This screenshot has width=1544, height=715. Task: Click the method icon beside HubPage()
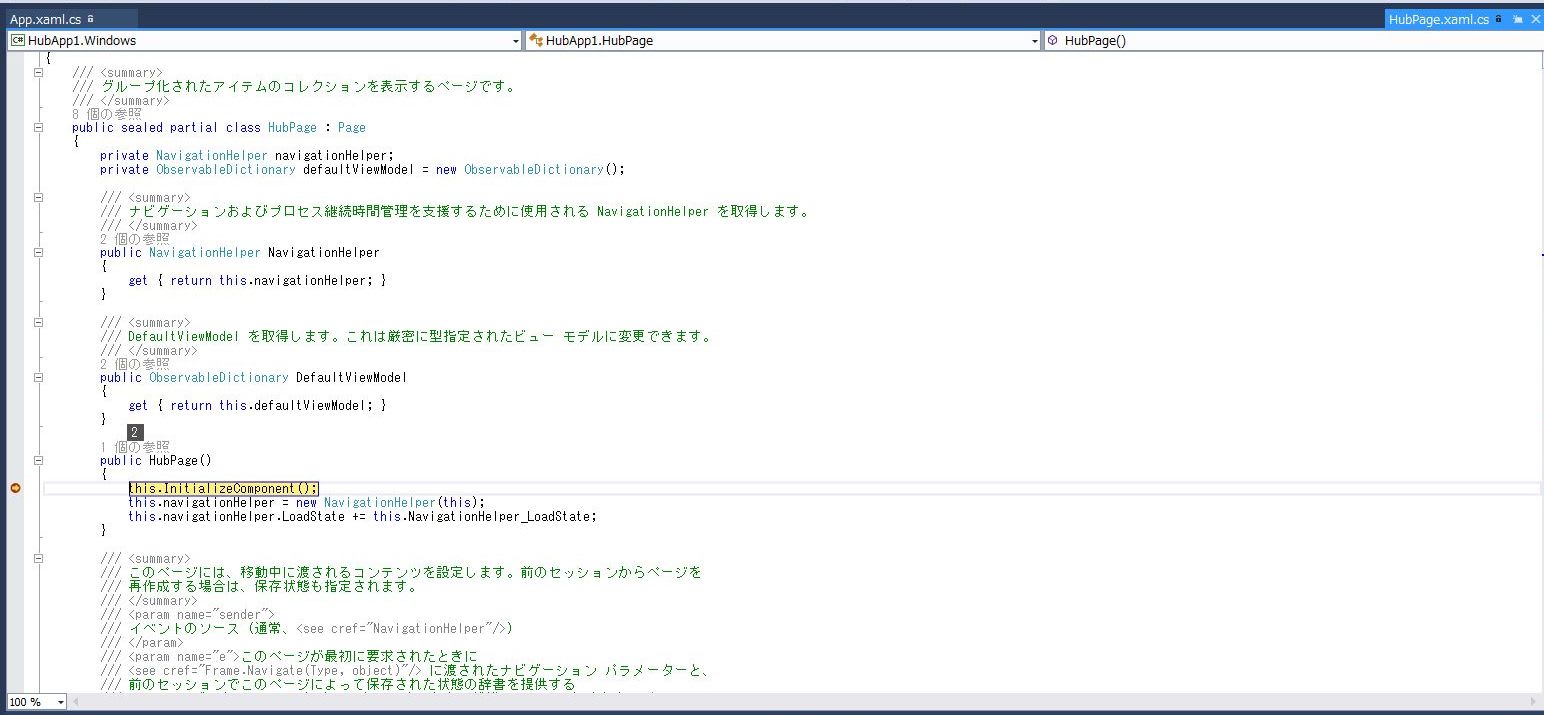point(1053,41)
